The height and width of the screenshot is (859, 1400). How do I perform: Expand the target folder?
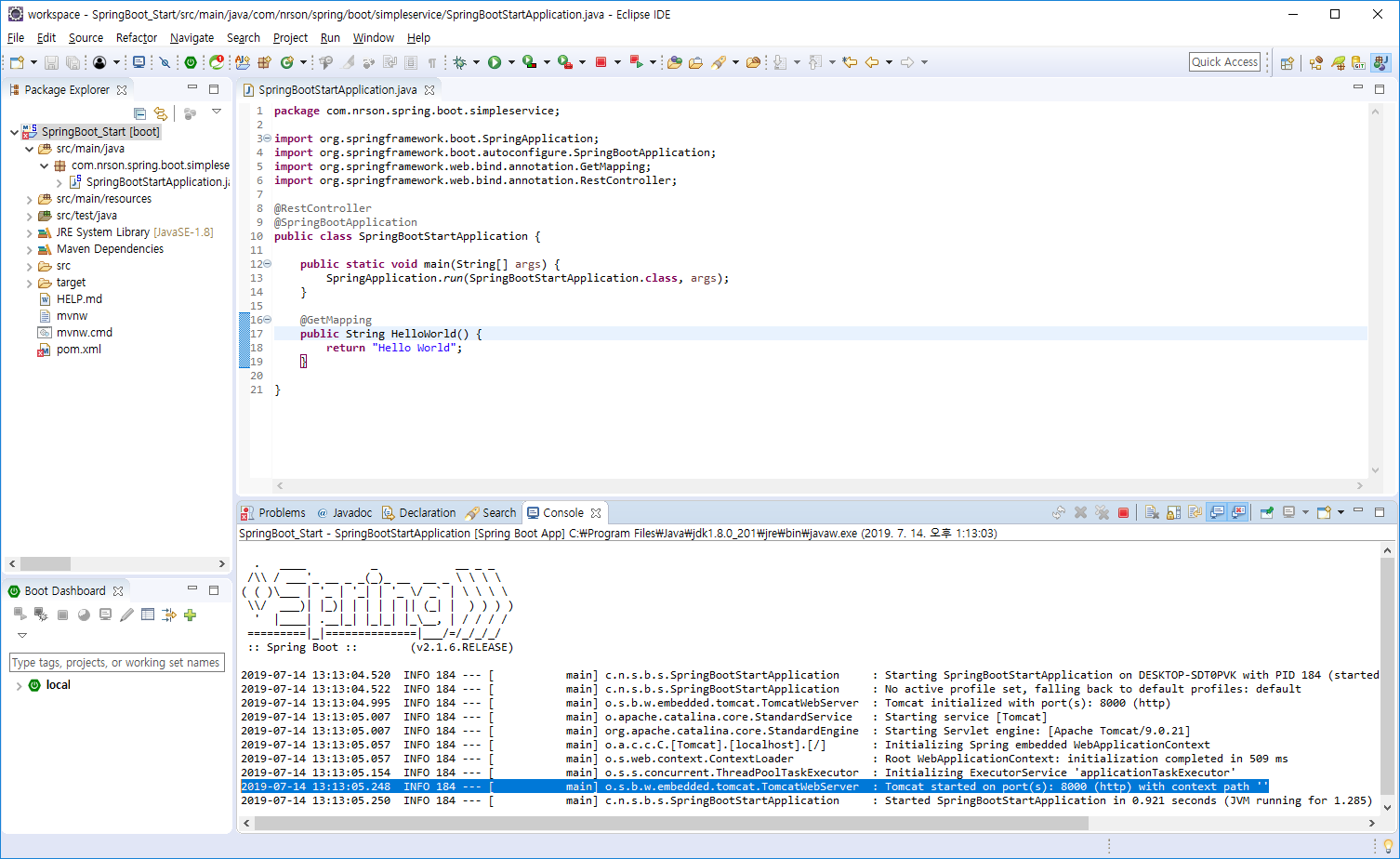(29, 283)
